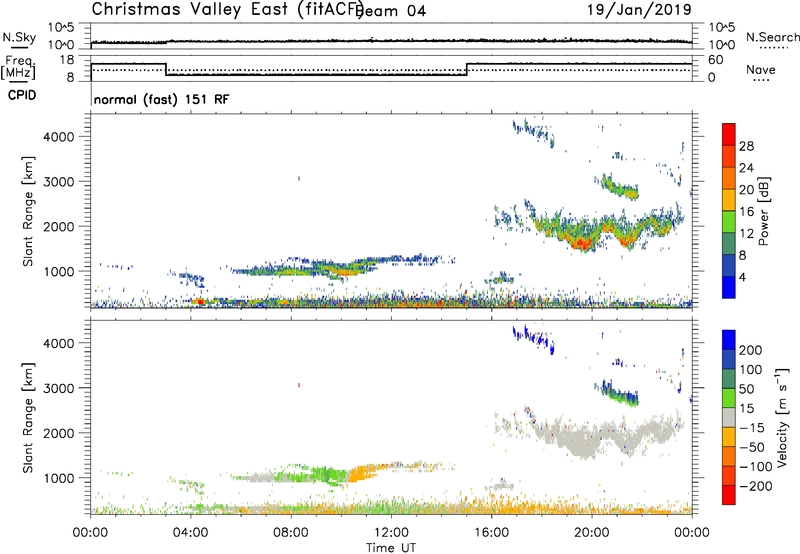Select the '12:00' time axis tick
This screenshot has height=554, width=800.
click(x=391, y=533)
